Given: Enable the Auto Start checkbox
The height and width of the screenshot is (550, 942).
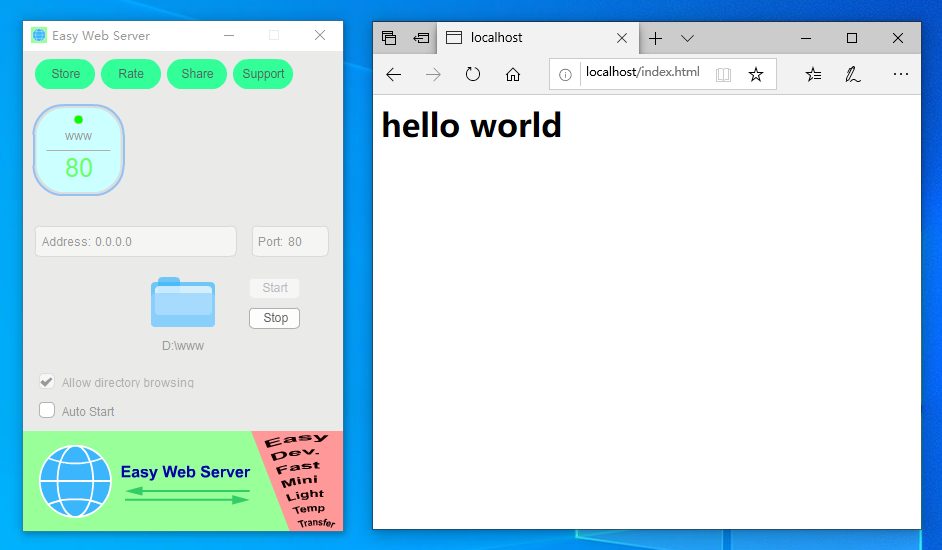Looking at the screenshot, I should [47, 411].
